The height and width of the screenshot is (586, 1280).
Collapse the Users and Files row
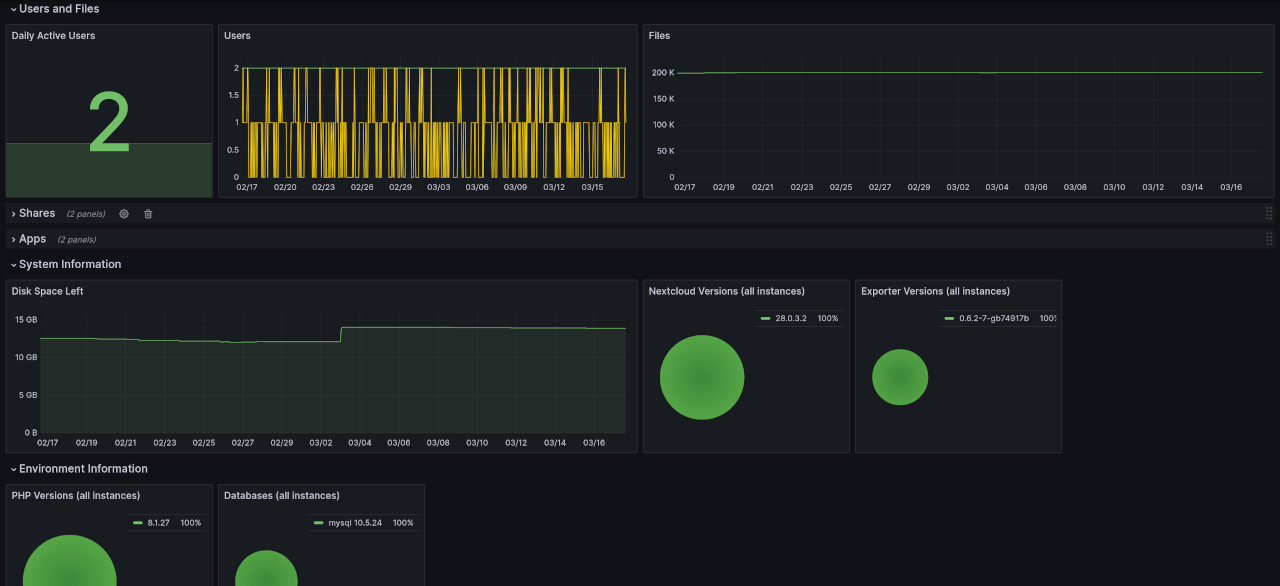tap(58, 9)
